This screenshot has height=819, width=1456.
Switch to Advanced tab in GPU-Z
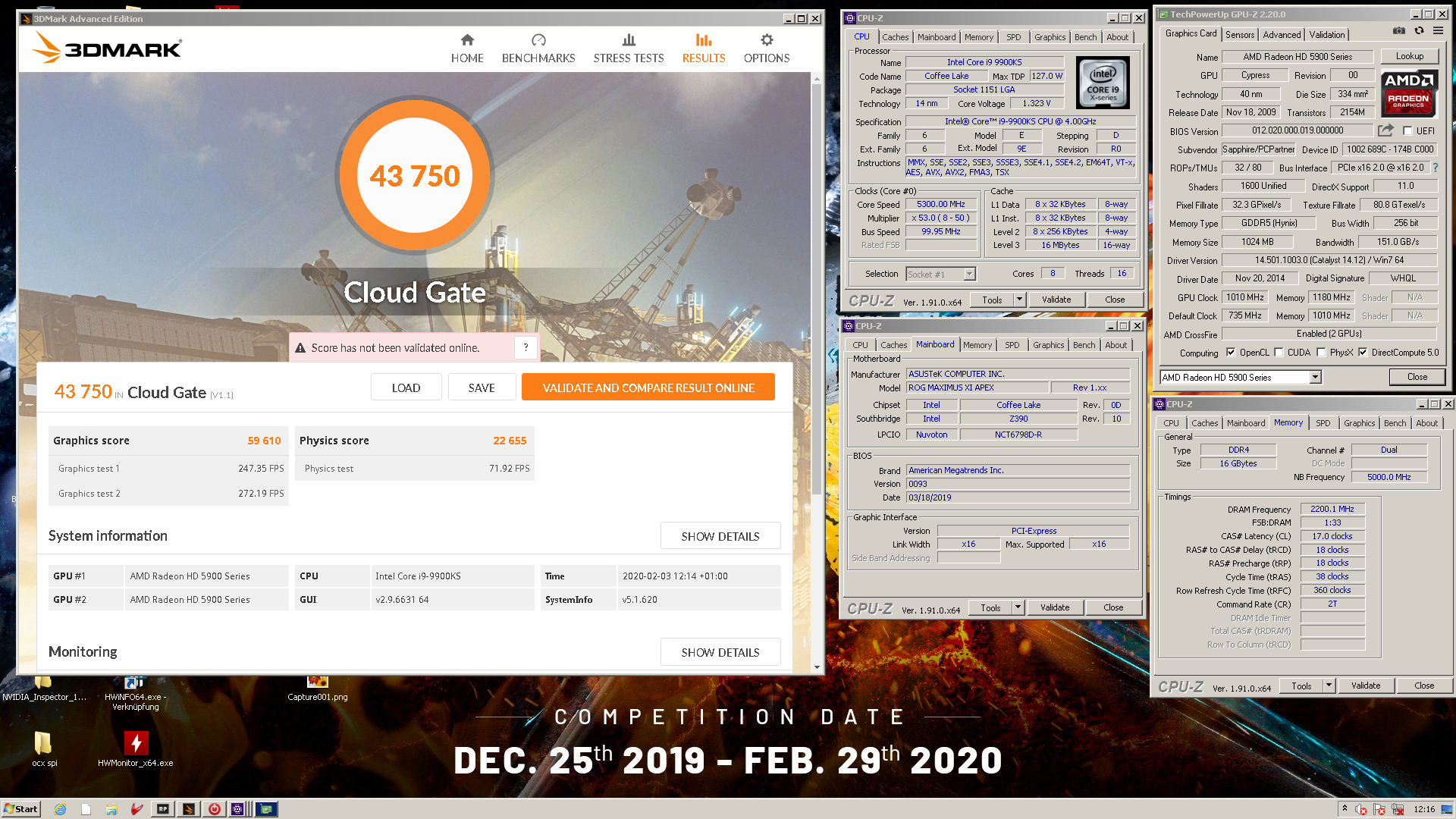pos(1282,35)
